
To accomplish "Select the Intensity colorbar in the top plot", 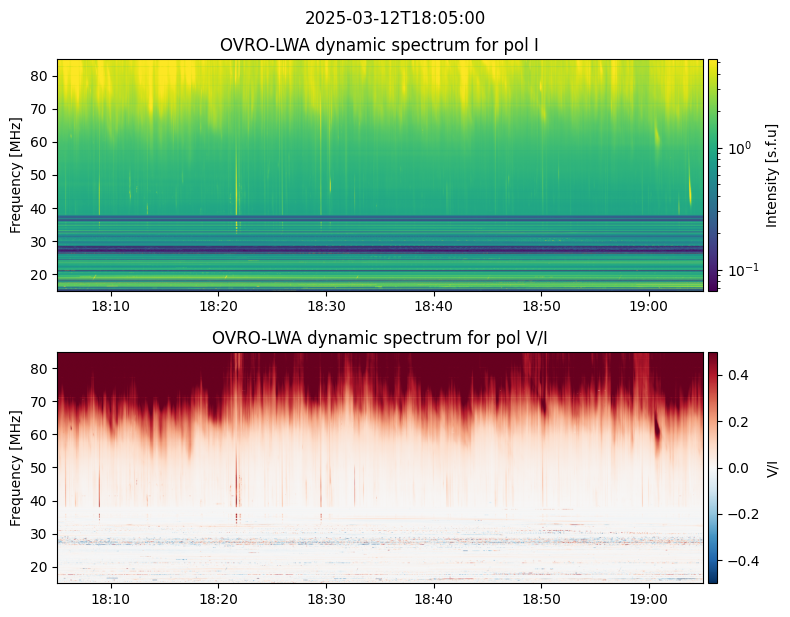I will [712, 175].
